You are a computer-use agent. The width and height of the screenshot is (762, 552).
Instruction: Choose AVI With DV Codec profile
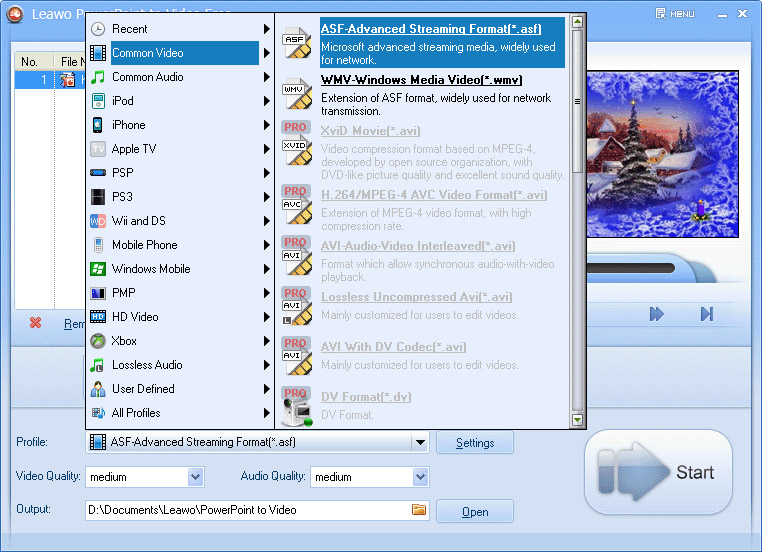point(393,347)
